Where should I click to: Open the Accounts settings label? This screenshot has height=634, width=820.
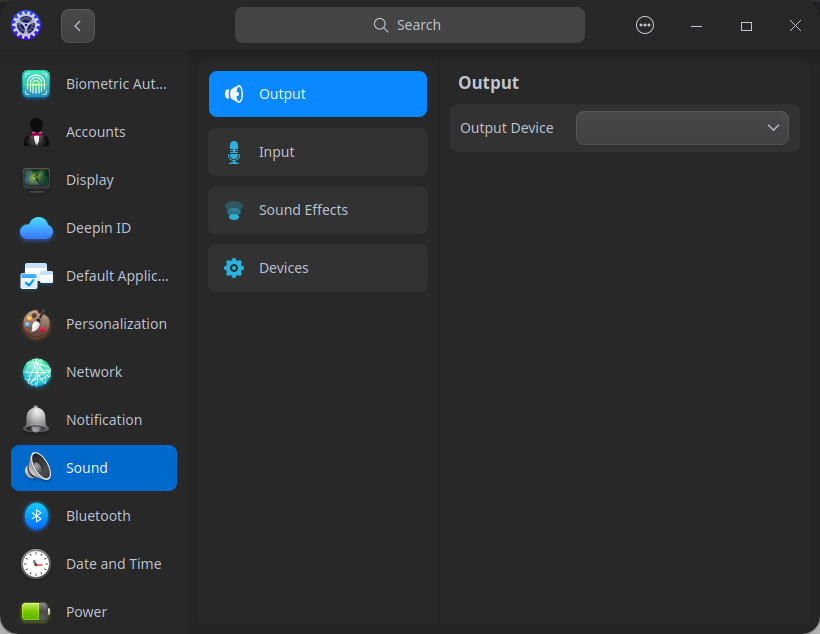[96, 132]
